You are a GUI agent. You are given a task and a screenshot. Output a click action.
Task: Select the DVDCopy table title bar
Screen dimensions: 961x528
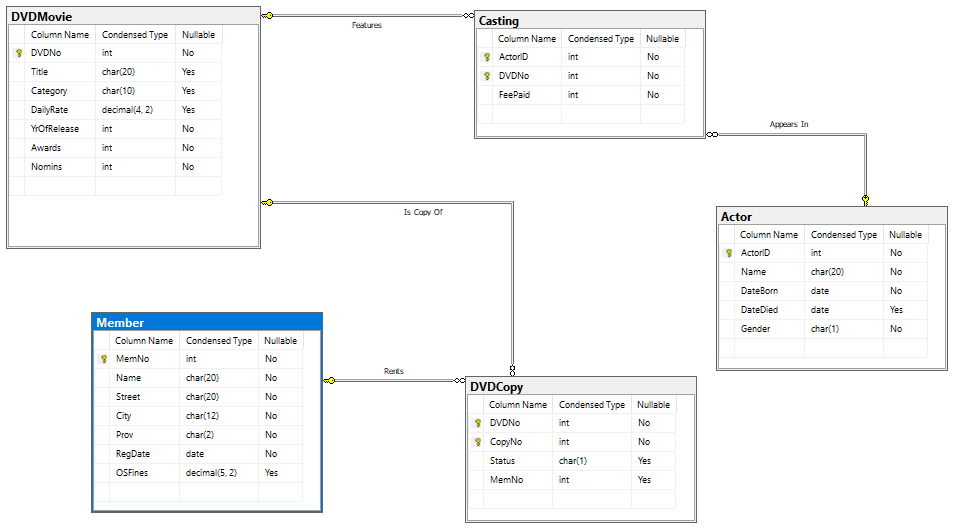580,387
